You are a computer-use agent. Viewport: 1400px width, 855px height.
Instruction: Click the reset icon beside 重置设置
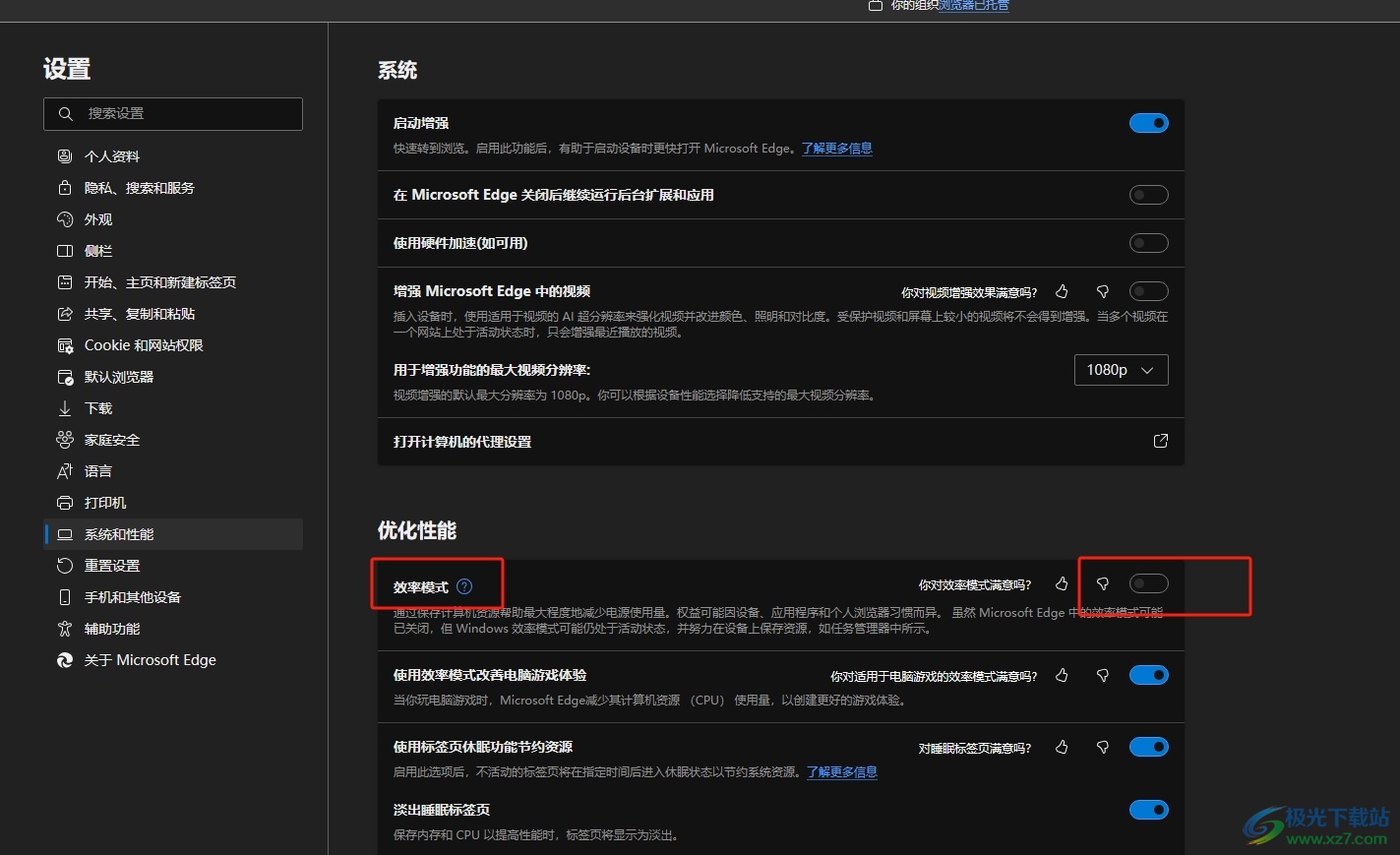tap(65, 566)
